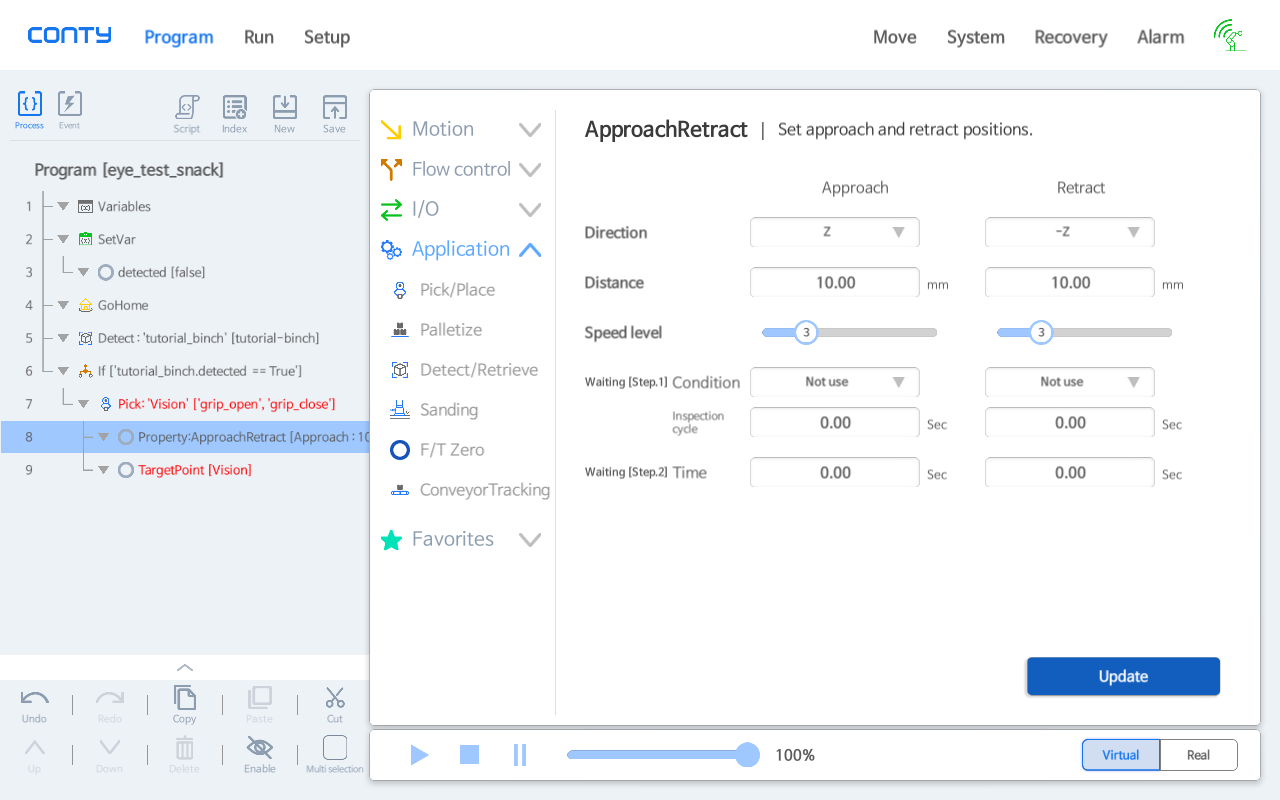Add a Palletize command
The image size is (1280, 800).
pos(450,330)
